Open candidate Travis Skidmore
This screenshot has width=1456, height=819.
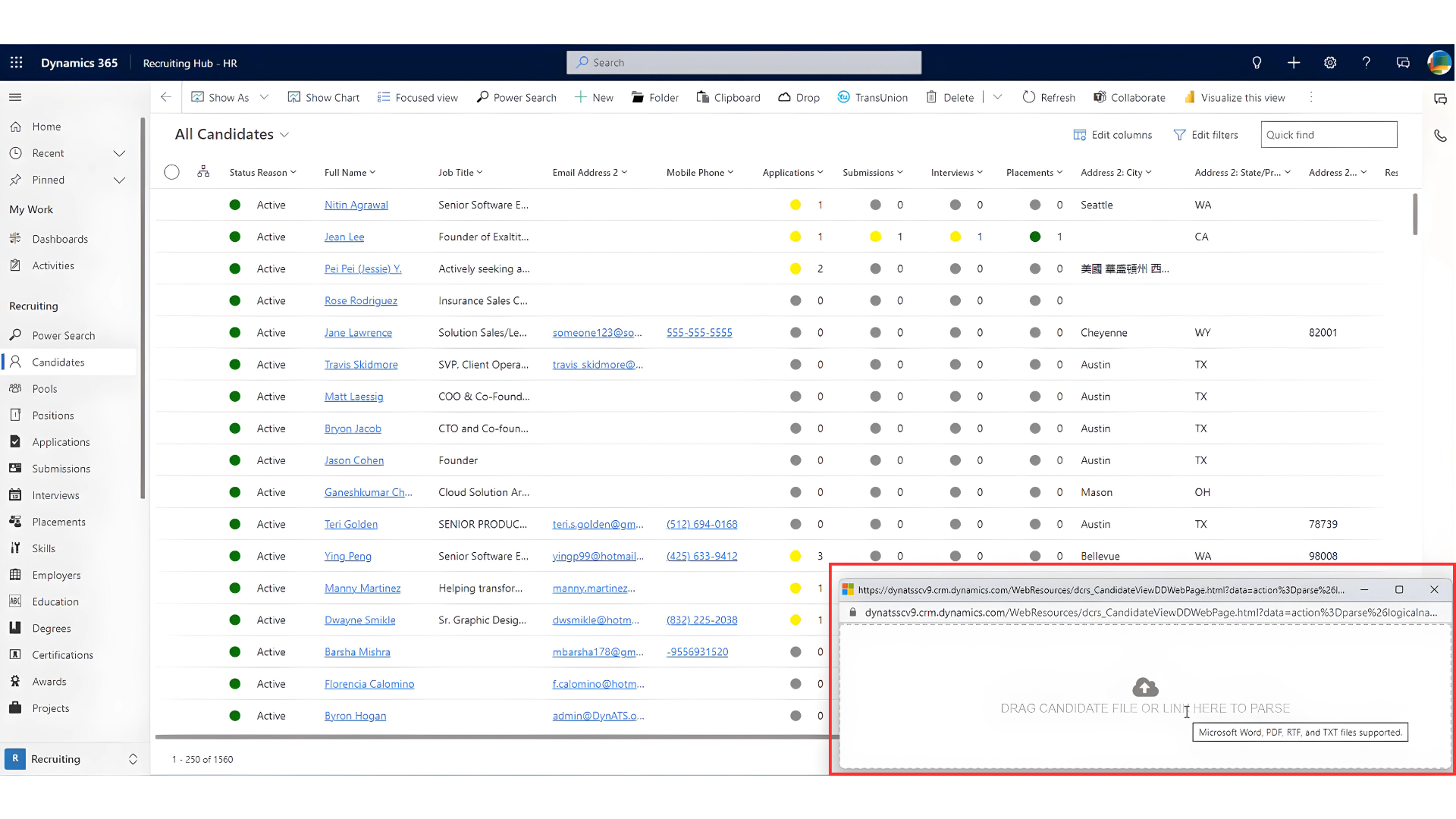pyautogui.click(x=361, y=365)
